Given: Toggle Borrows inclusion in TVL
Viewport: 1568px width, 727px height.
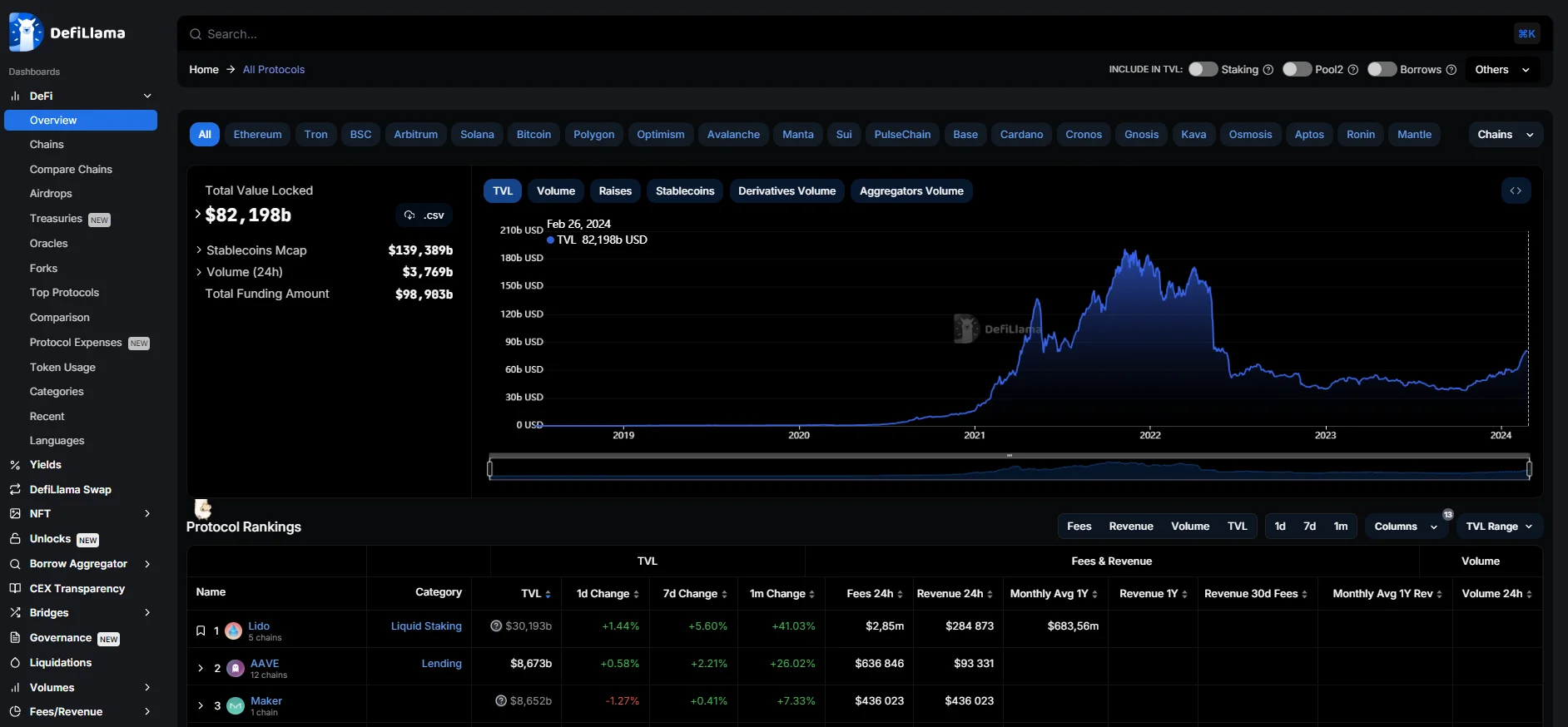Looking at the screenshot, I should tap(1382, 70).
